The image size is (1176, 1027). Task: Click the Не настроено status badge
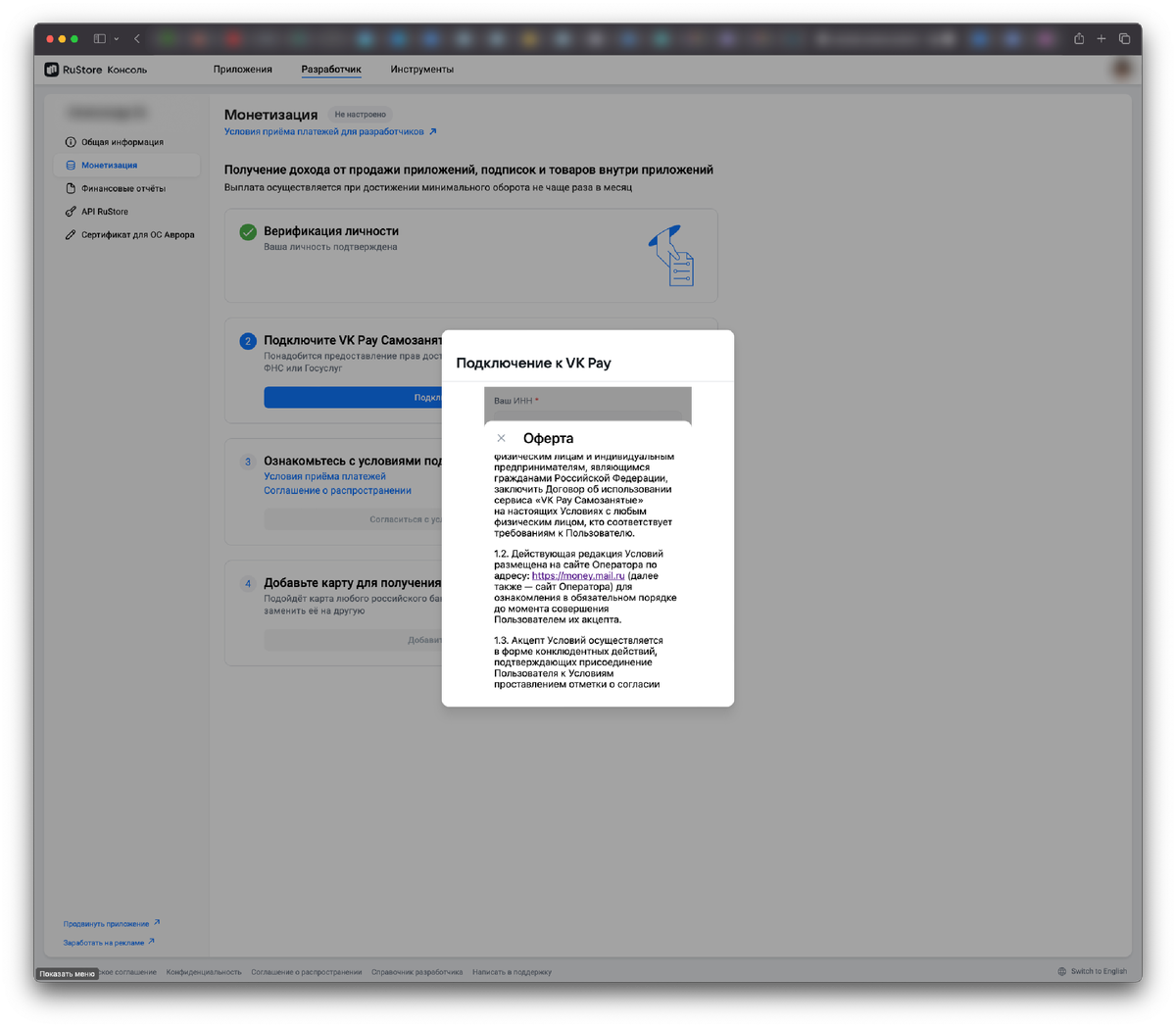[x=361, y=115]
